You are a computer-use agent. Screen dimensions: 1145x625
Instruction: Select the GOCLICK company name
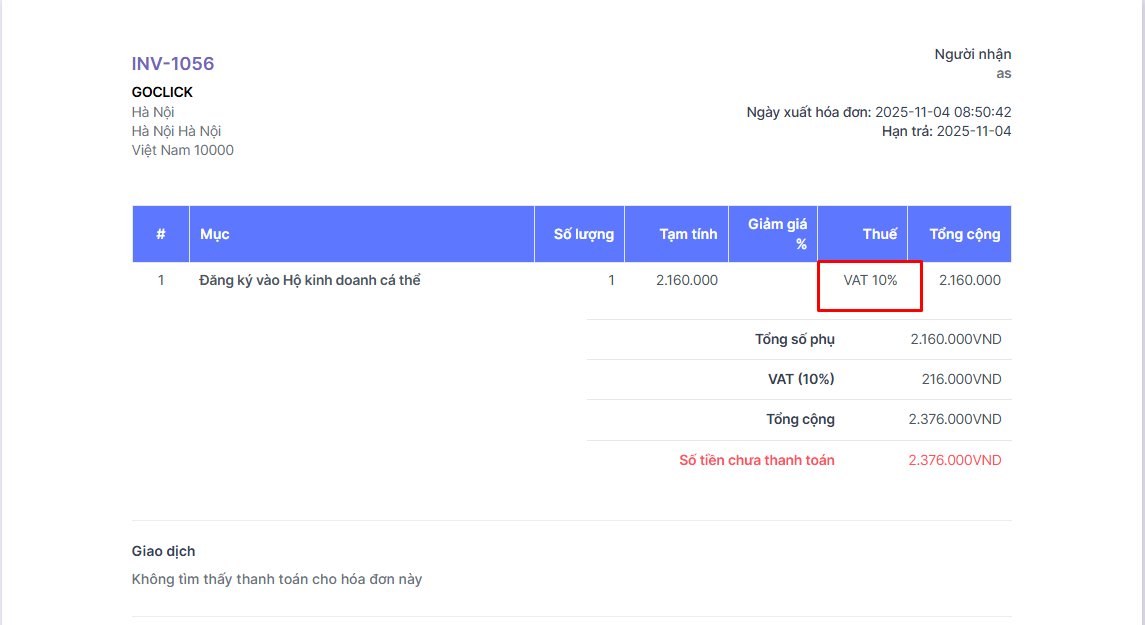coord(162,92)
